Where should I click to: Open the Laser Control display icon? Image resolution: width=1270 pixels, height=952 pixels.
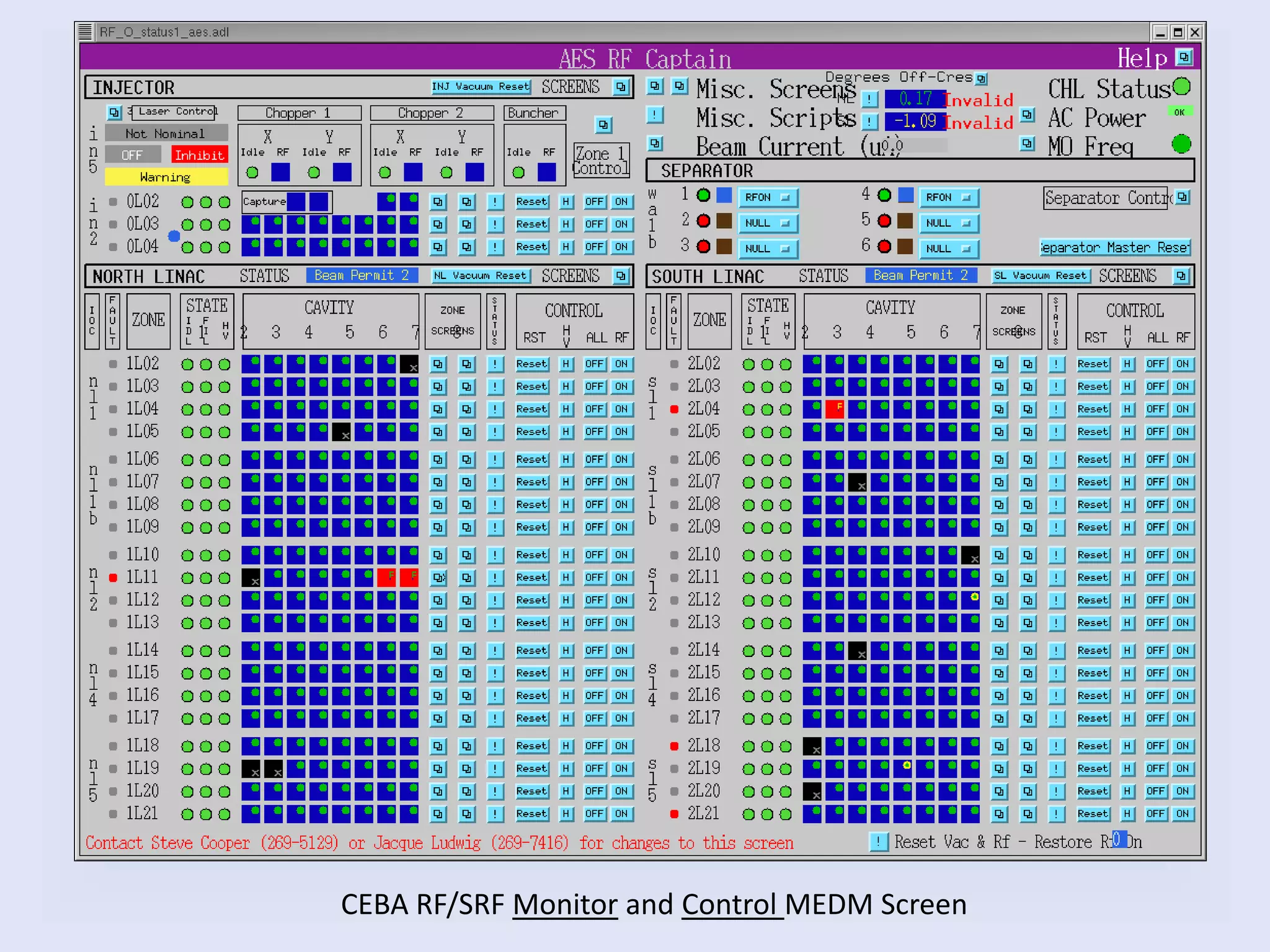pos(114,112)
